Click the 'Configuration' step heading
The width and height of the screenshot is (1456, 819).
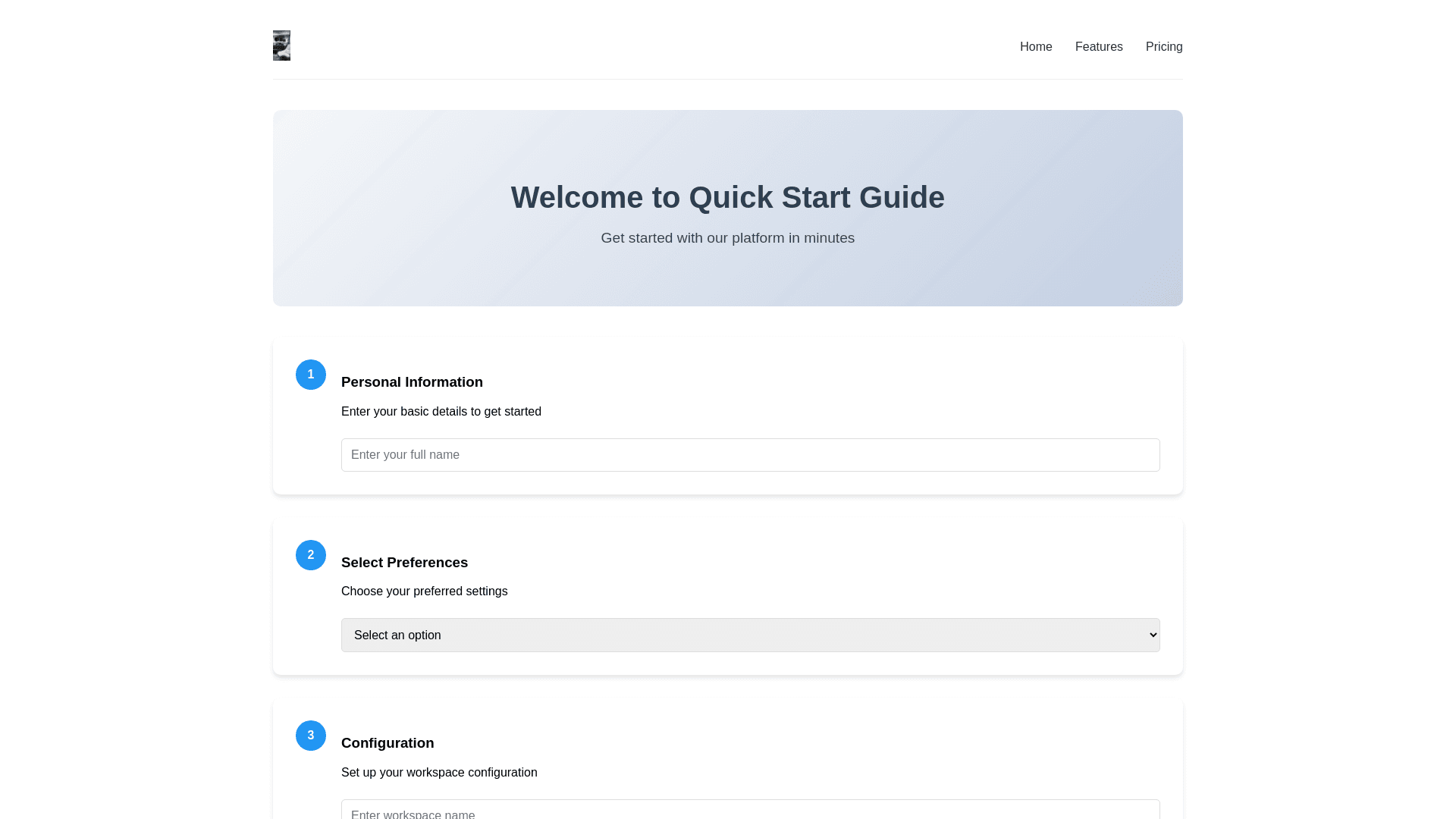click(x=388, y=743)
